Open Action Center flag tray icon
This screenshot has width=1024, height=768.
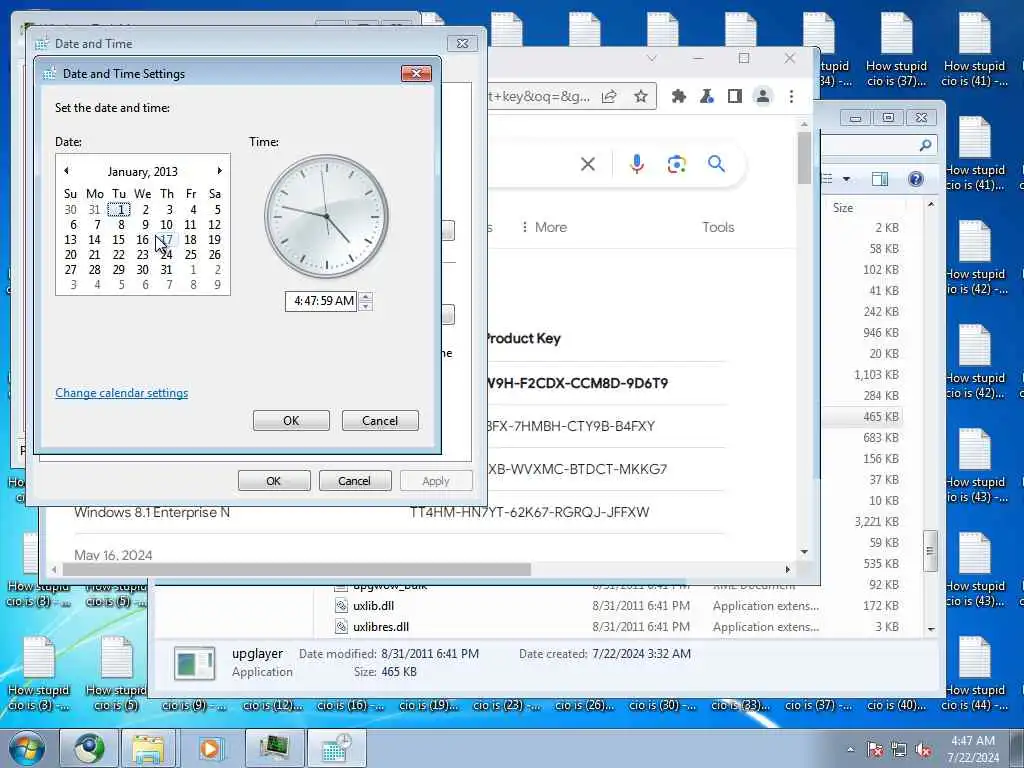tap(874, 750)
